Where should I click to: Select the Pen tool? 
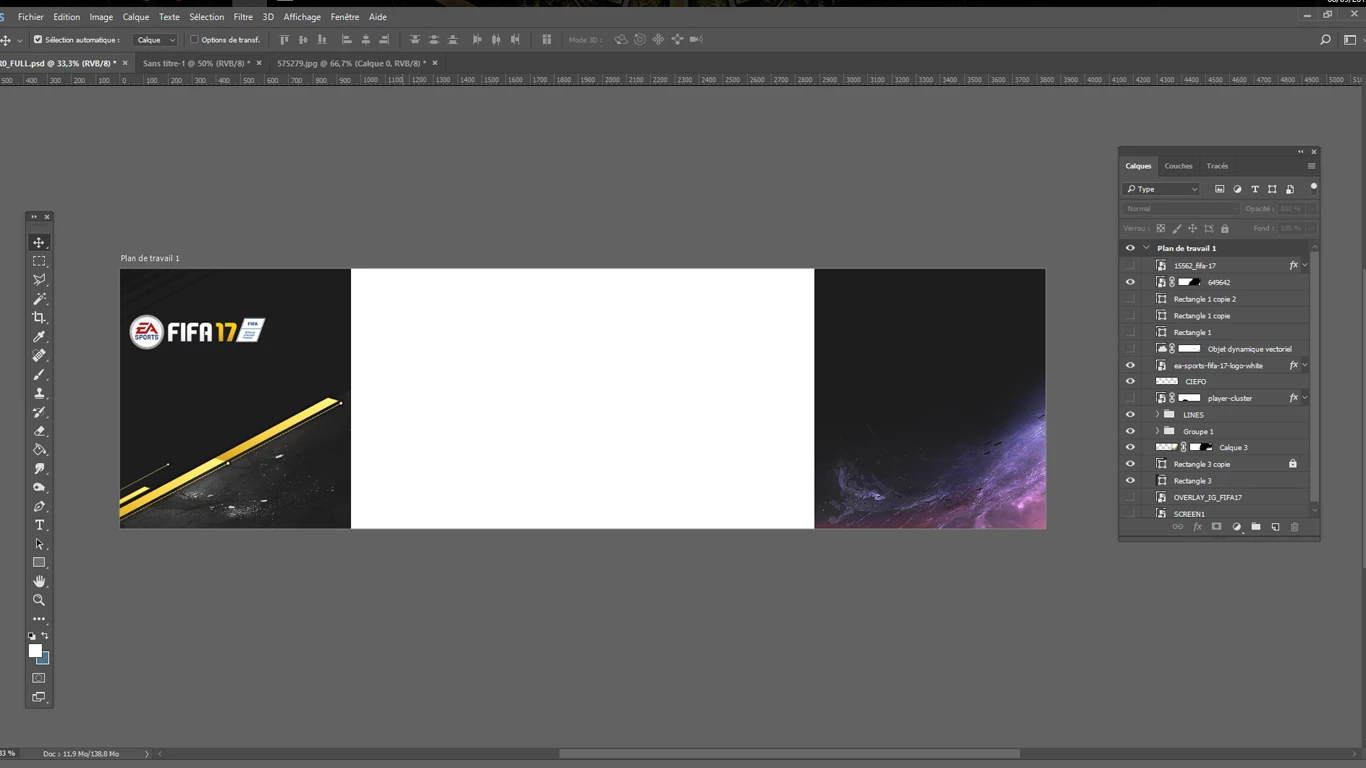(39, 507)
